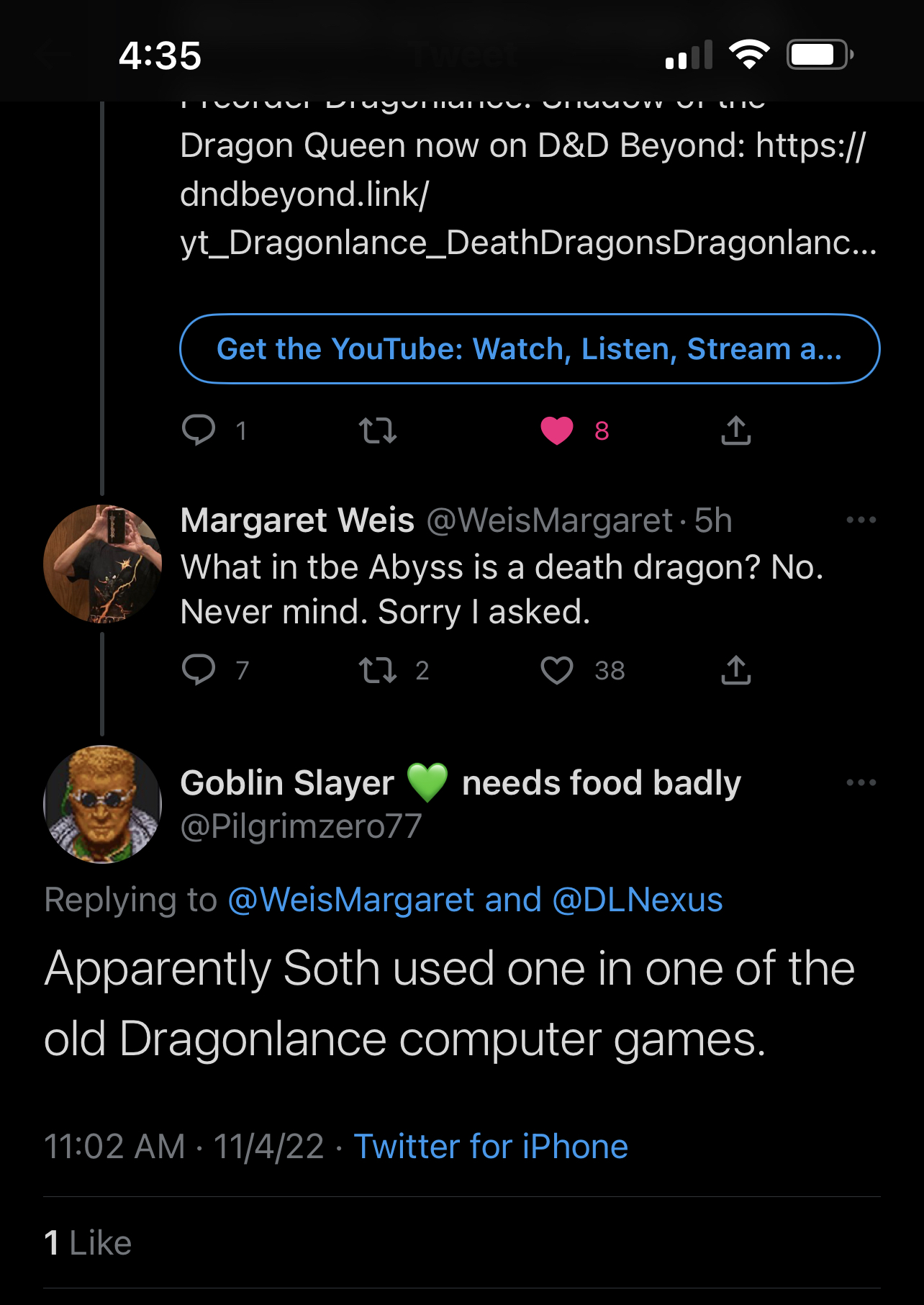
Task: Retweet Margaret Weis's death dragon tweet
Action: (378, 670)
